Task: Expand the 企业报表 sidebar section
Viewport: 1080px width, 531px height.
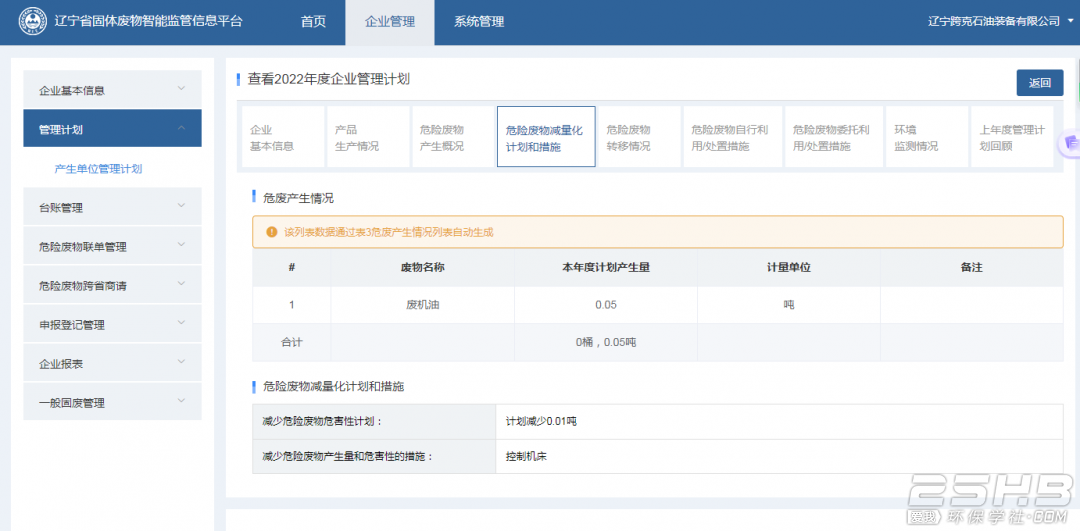Action: pos(112,364)
